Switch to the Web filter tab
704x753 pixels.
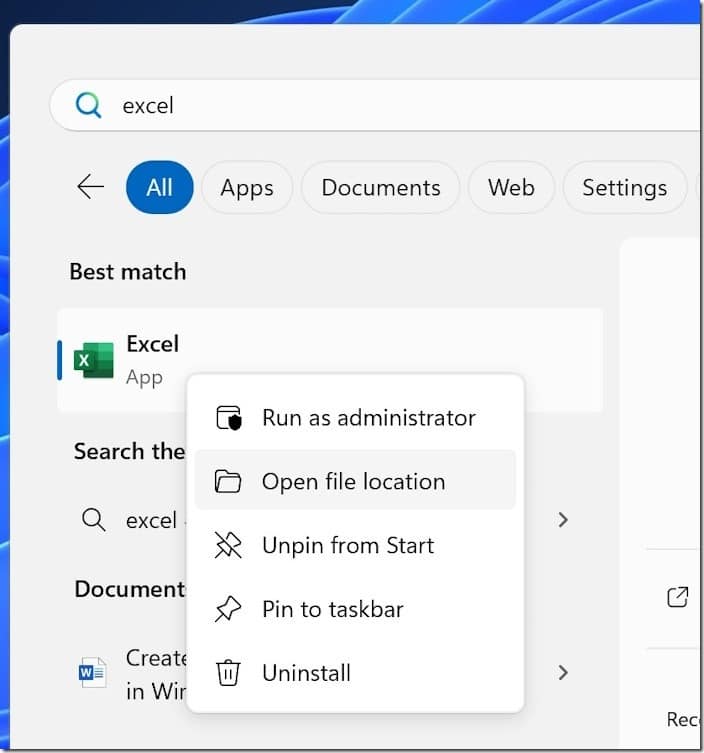point(511,187)
